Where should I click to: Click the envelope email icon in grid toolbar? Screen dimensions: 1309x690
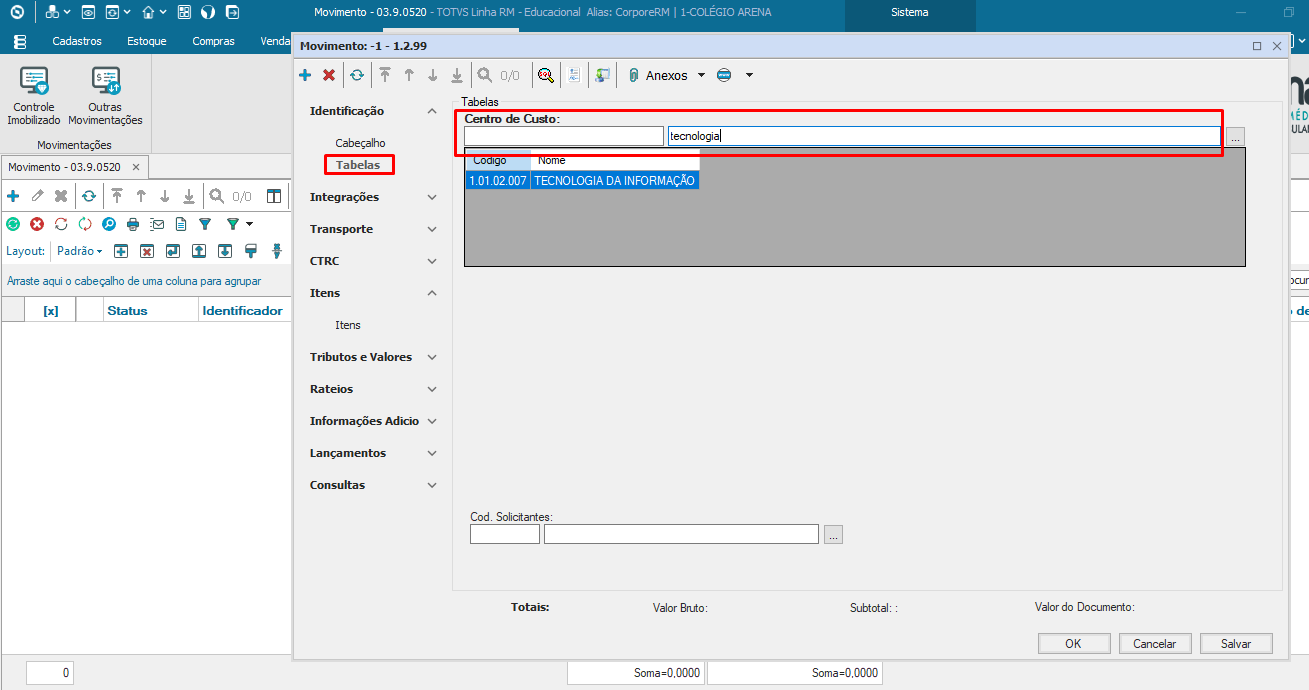(x=157, y=224)
